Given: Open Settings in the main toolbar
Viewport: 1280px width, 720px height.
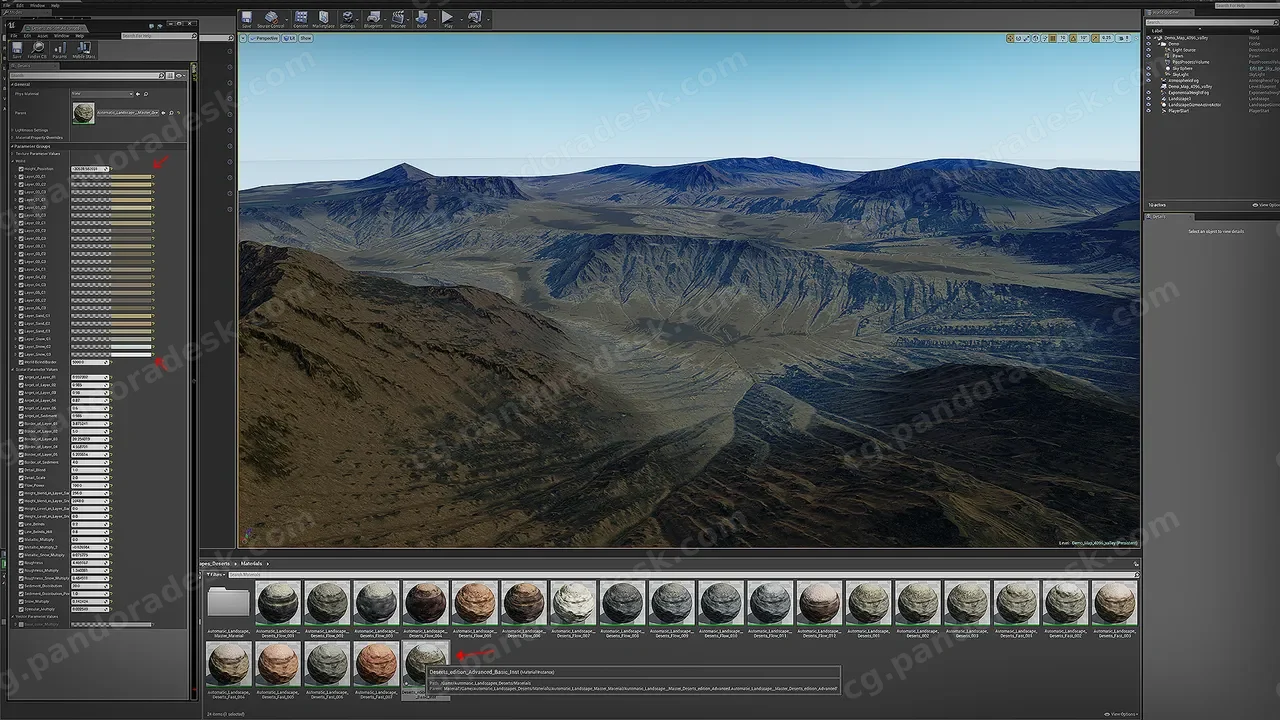Looking at the screenshot, I should (348, 18).
